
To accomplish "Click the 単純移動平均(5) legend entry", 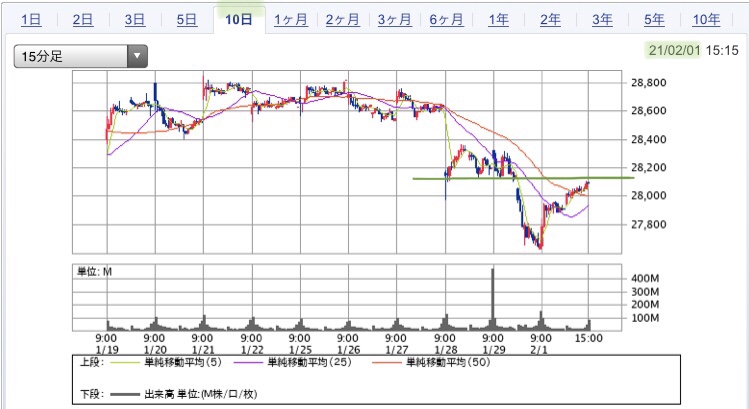I will tap(166, 362).
